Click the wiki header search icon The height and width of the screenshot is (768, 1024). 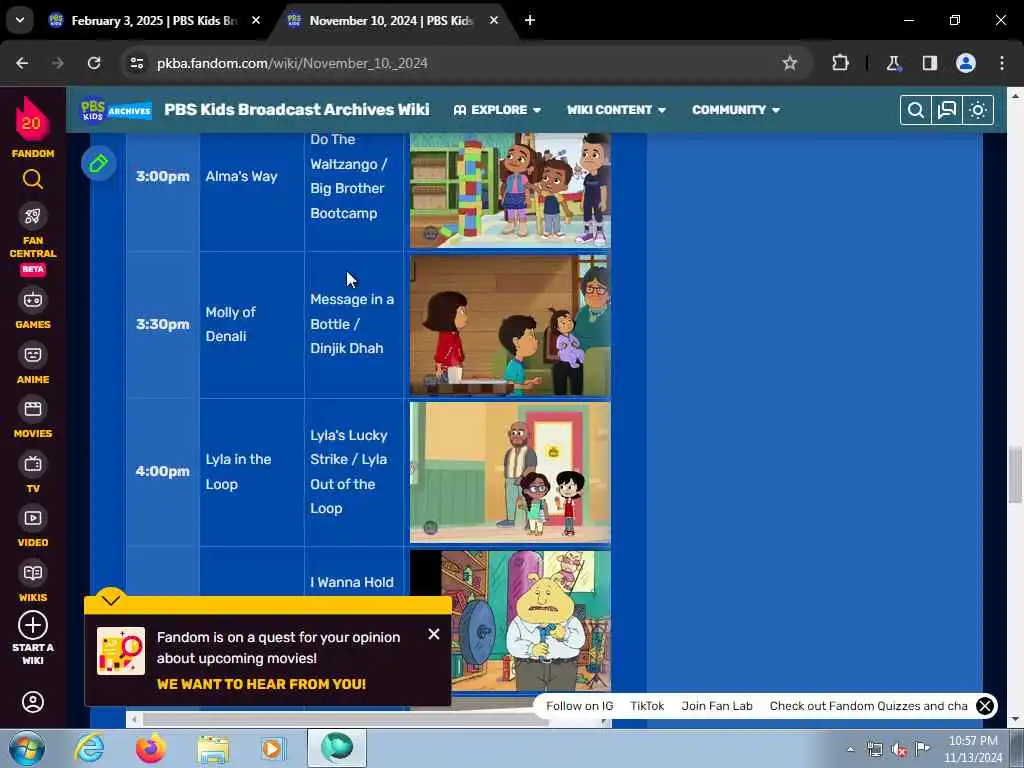tap(916, 110)
